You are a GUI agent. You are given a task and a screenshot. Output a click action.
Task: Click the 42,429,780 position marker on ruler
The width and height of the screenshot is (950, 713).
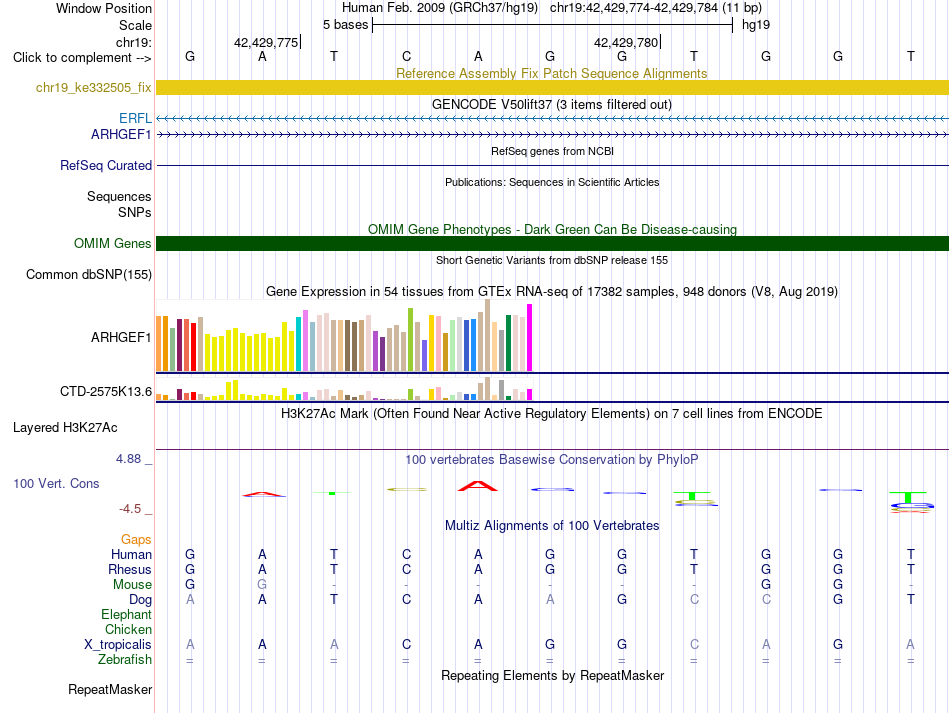coord(627,42)
